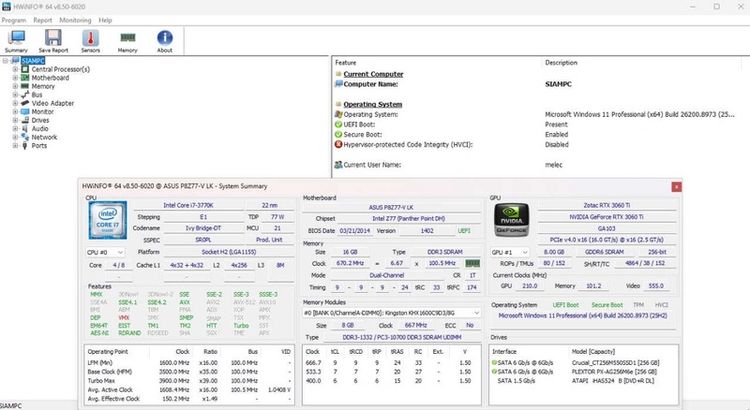Click the NVIDIA GeForce logo
The height and width of the screenshot is (410, 750).
coord(512,220)
